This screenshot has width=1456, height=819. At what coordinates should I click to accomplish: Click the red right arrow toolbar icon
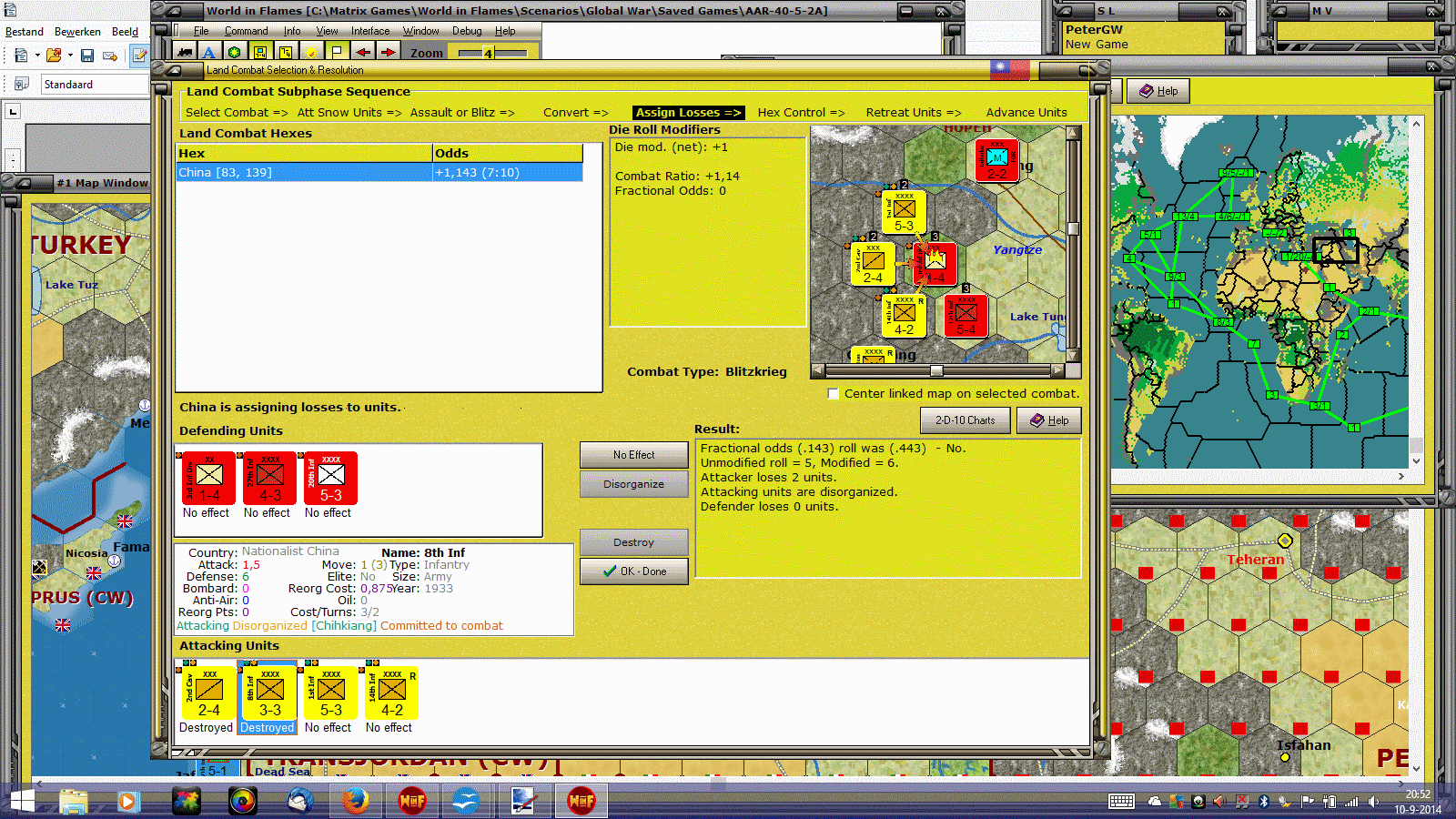tap(388, 53)
